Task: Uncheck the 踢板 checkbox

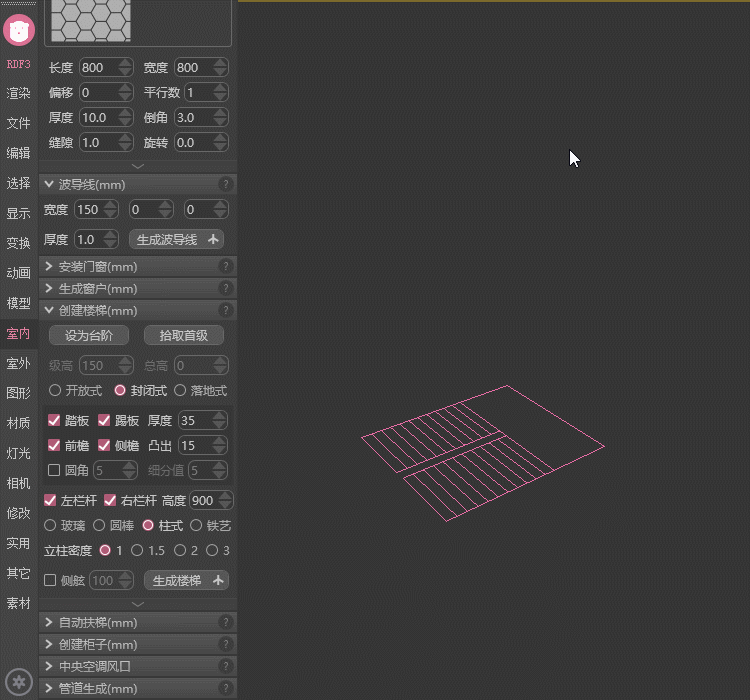Action: point(104,420)
